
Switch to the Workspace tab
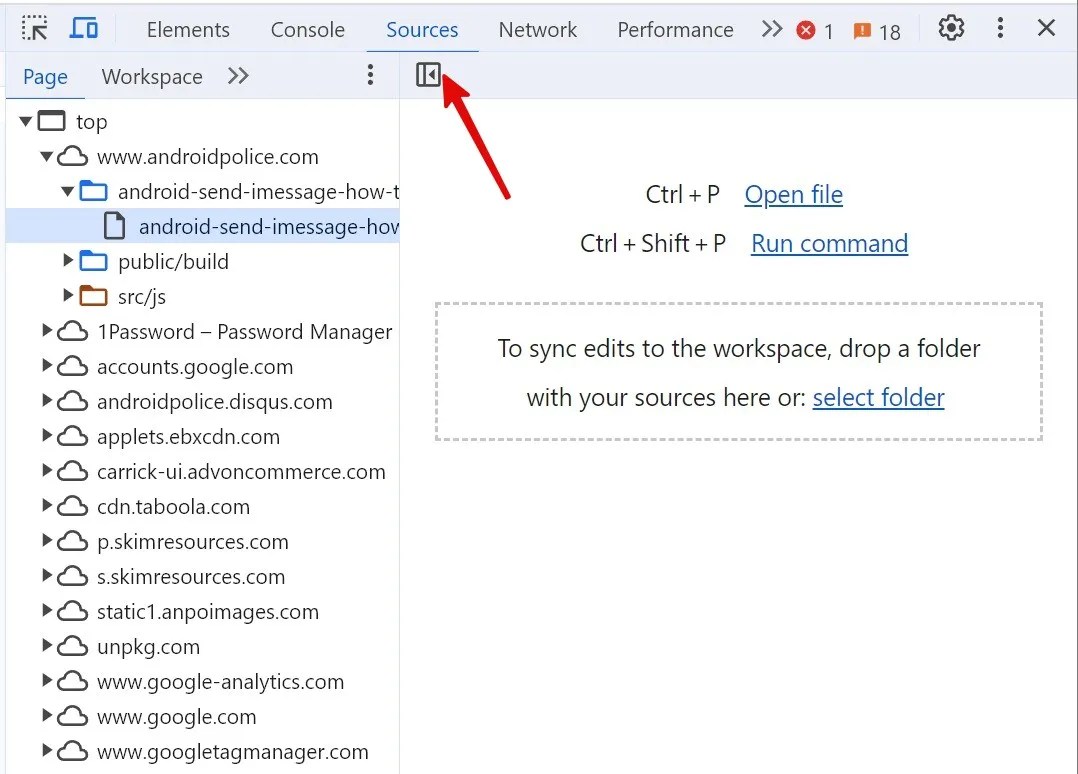click(x=151, y=76)
